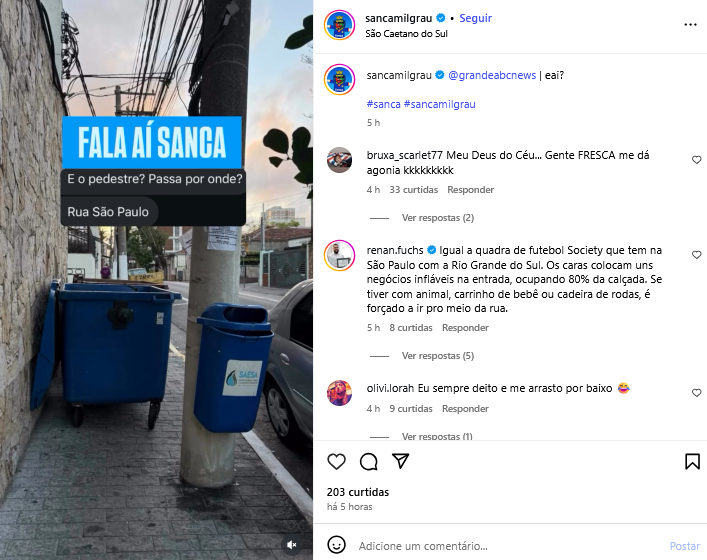Follow sancamilgrau with Seguir
Screen dimensions: 707x560
475,18
